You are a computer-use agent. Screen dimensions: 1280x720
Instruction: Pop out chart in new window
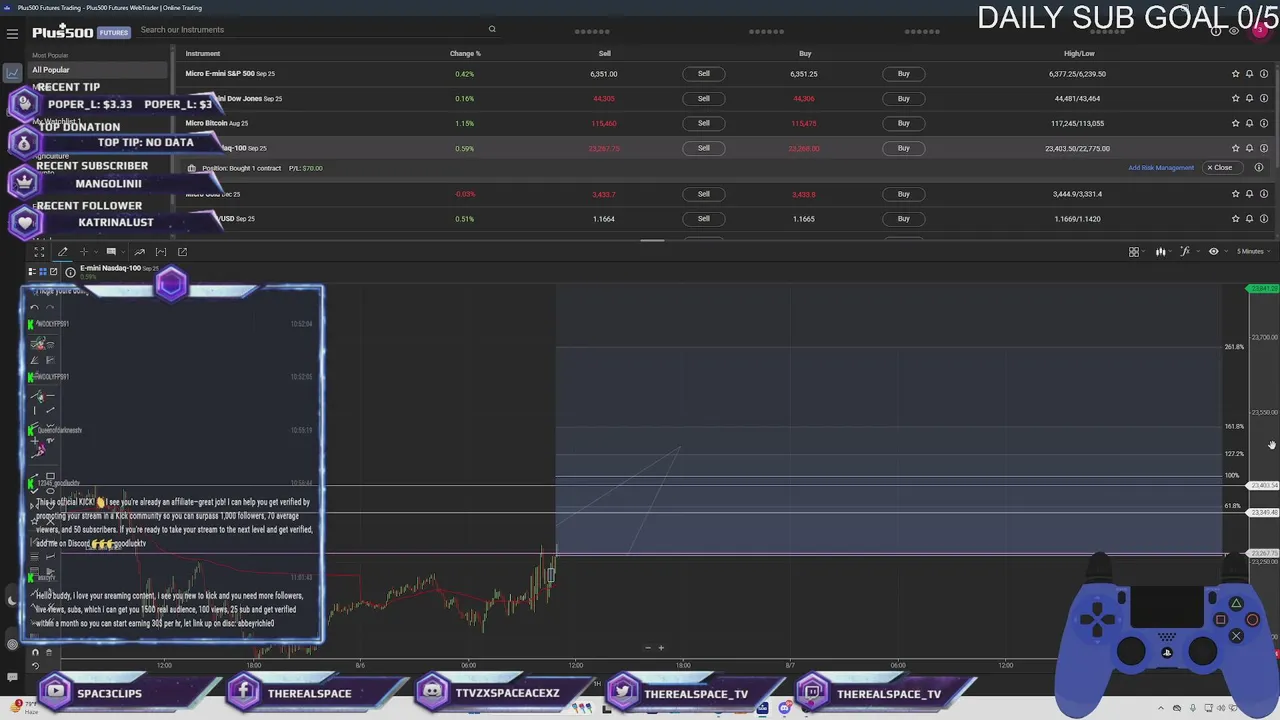[x=182, y=252]
